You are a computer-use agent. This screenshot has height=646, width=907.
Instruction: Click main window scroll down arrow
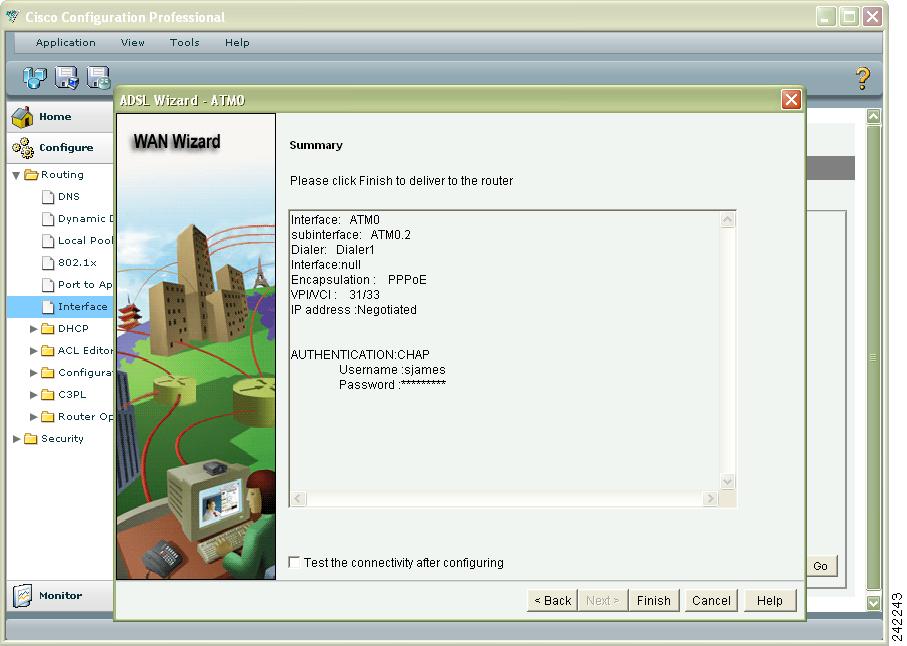click(x=873, y=602)
